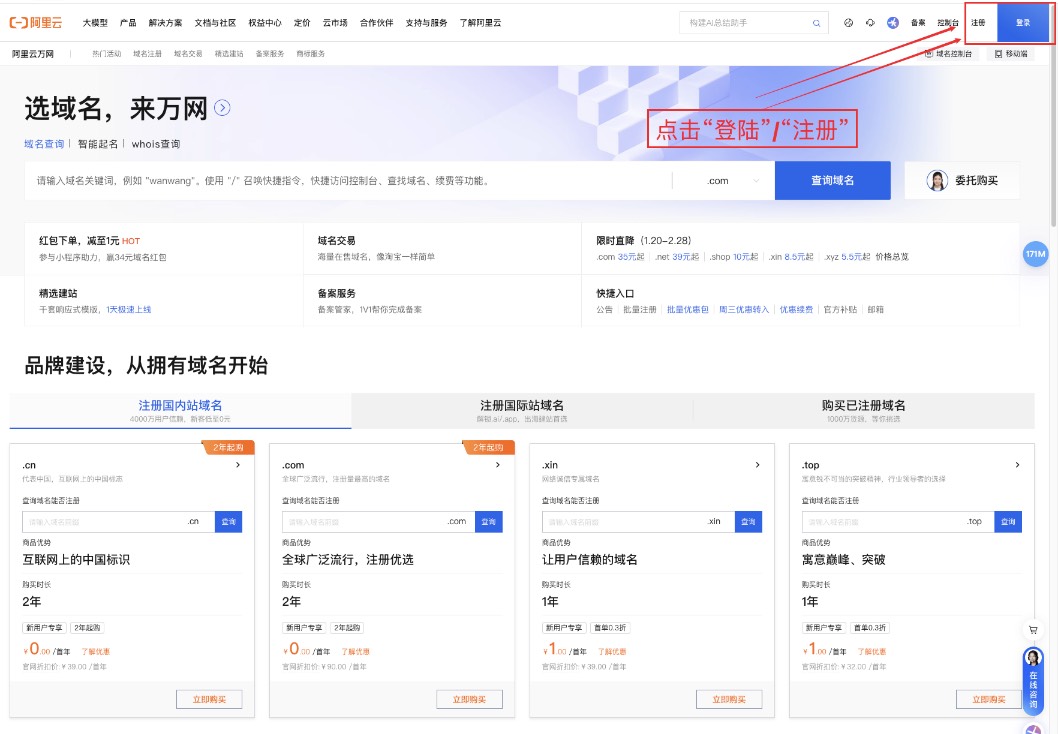Click 立即购买 on the .top card
Screen dimensions: 1058x734
(x=989, y=700)
